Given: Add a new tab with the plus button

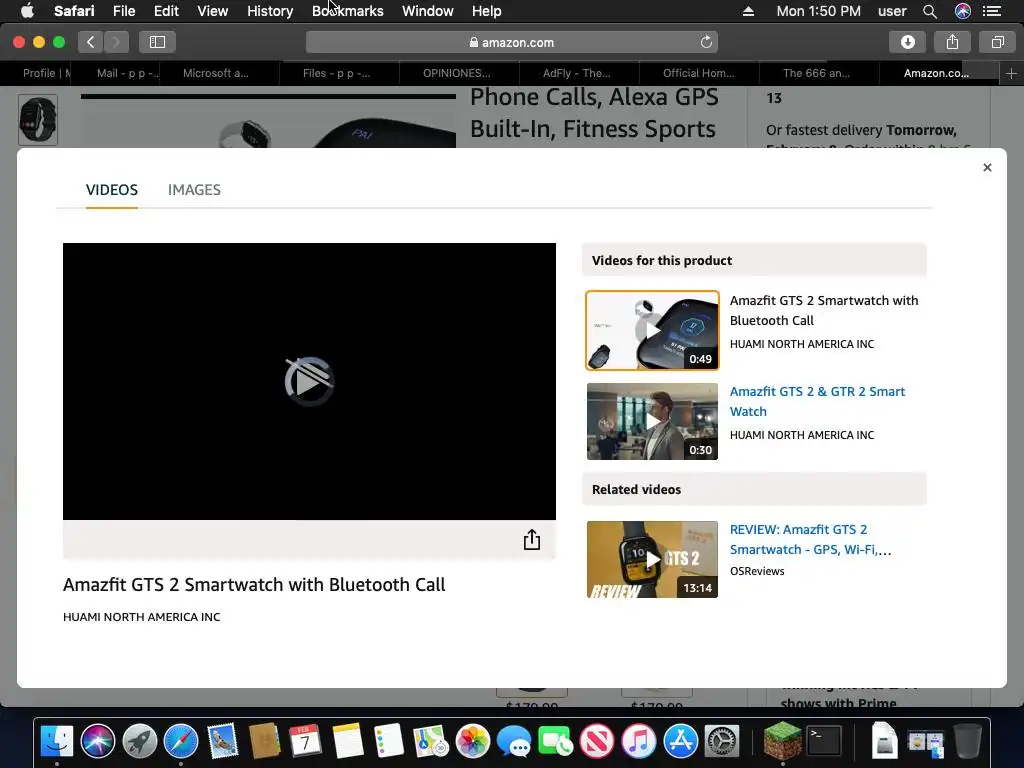Looking at the screenshot, I should pyautogui.click(x=1011, y=73).
